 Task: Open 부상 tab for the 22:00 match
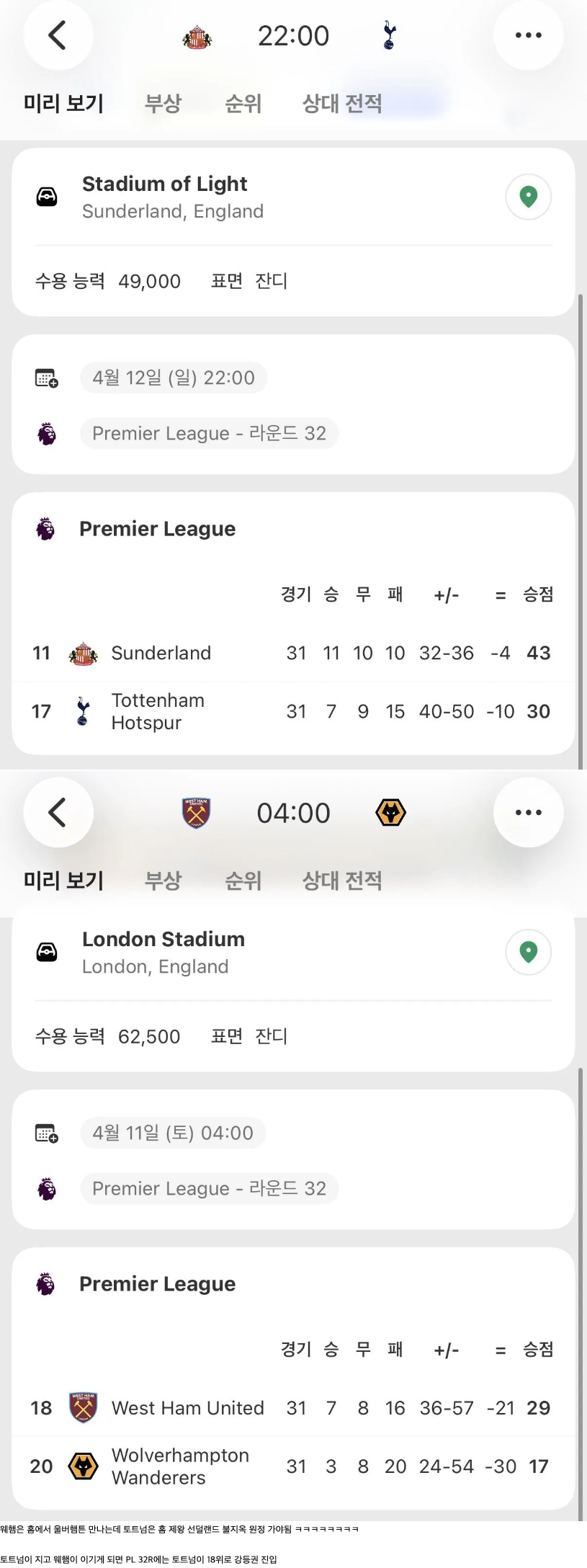[x=163, y=103]
